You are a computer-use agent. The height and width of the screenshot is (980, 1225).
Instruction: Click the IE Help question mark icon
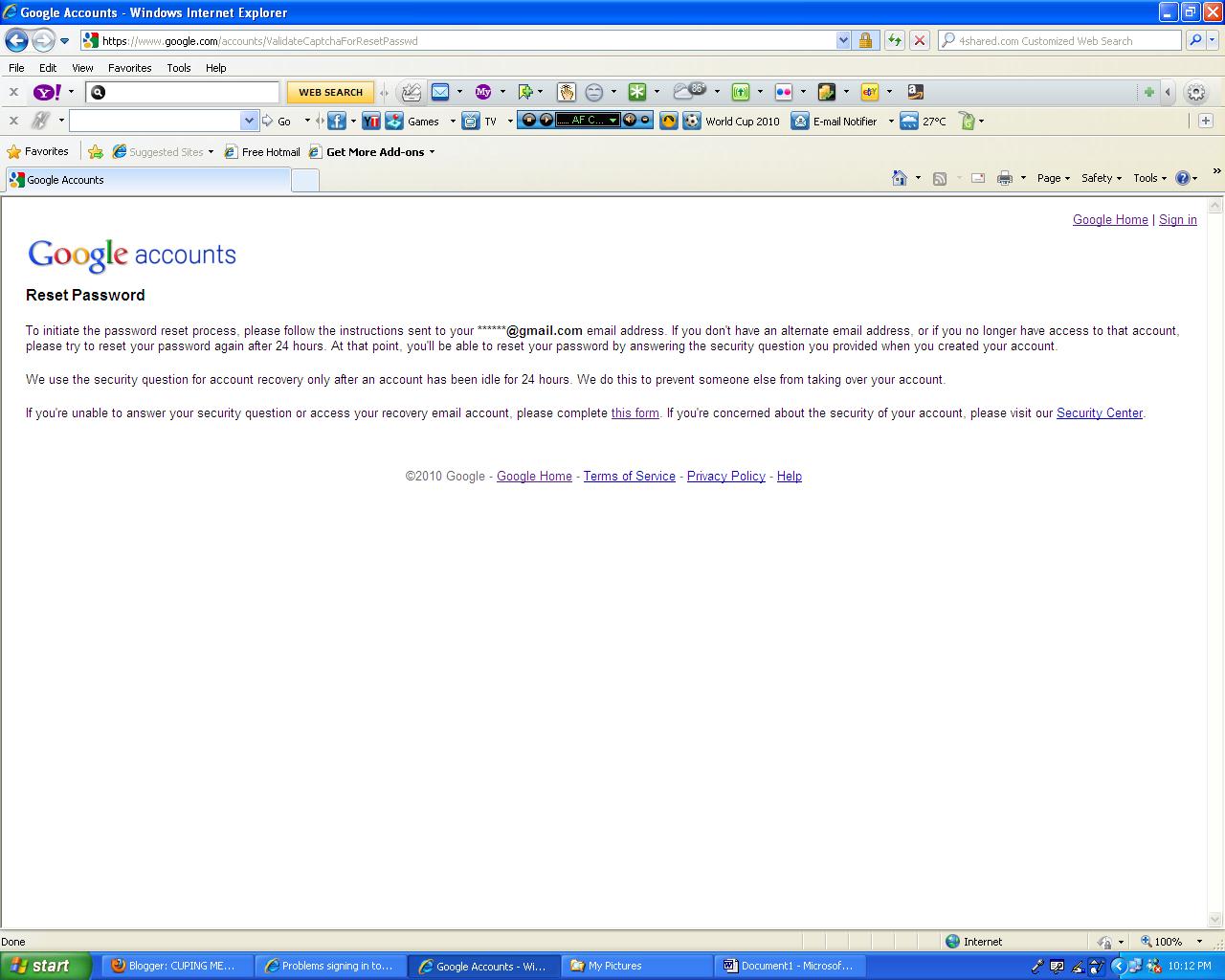(x=1183, y=178)
